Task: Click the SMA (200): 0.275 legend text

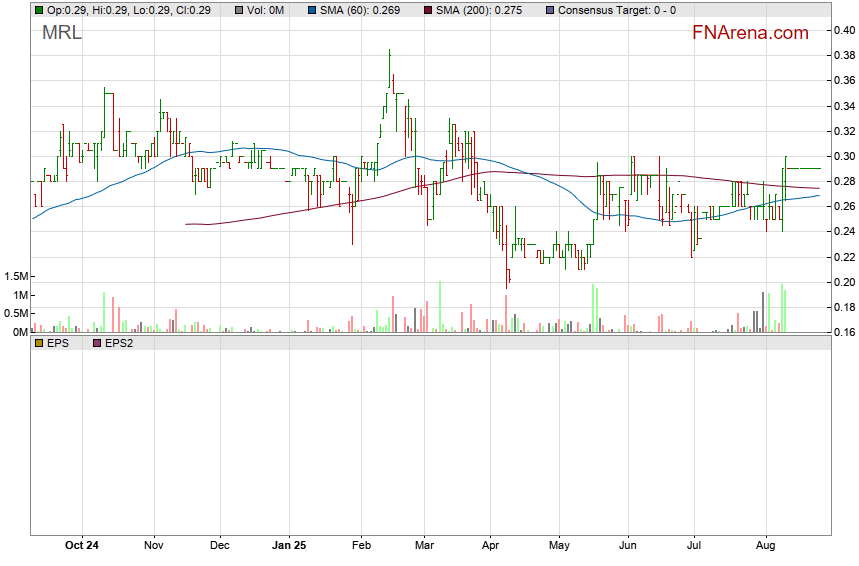Action: (486, 10)
